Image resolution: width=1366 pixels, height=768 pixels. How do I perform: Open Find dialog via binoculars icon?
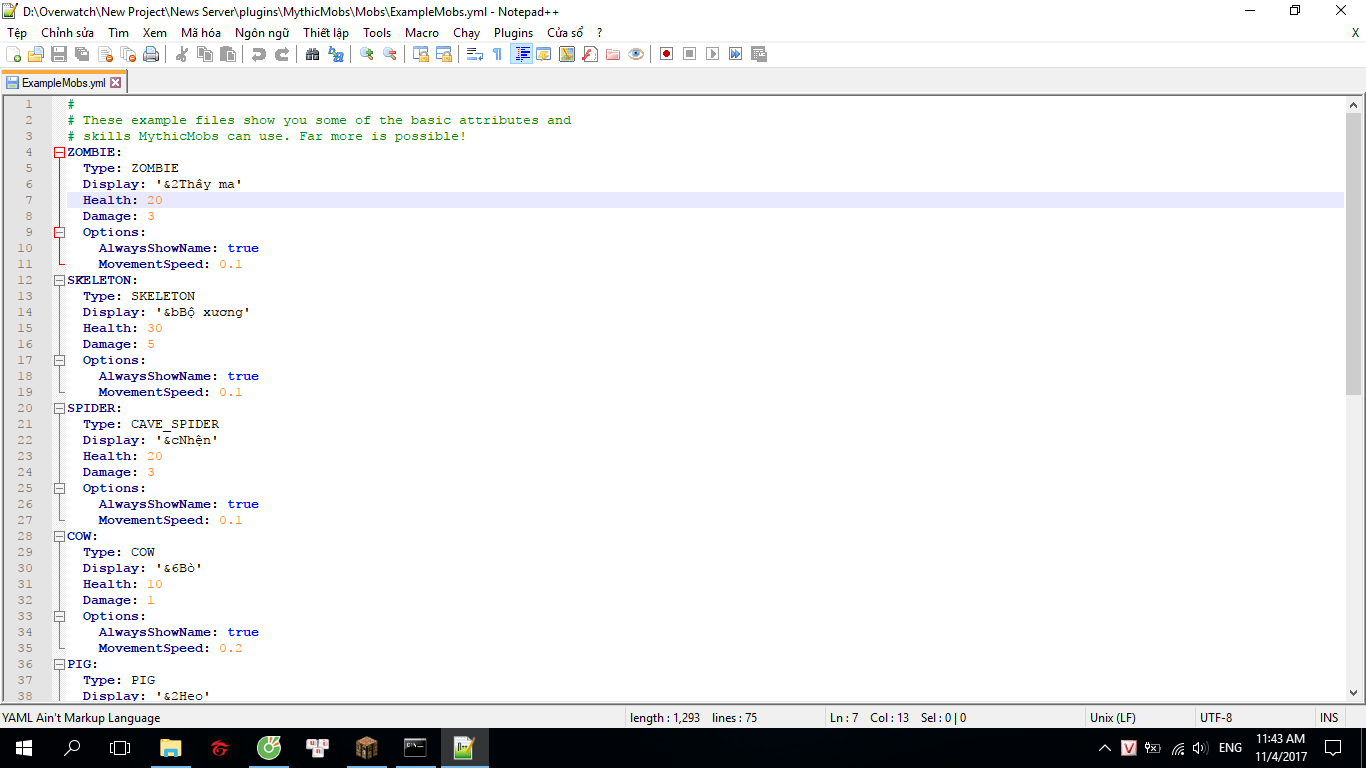tap(312, 54)
